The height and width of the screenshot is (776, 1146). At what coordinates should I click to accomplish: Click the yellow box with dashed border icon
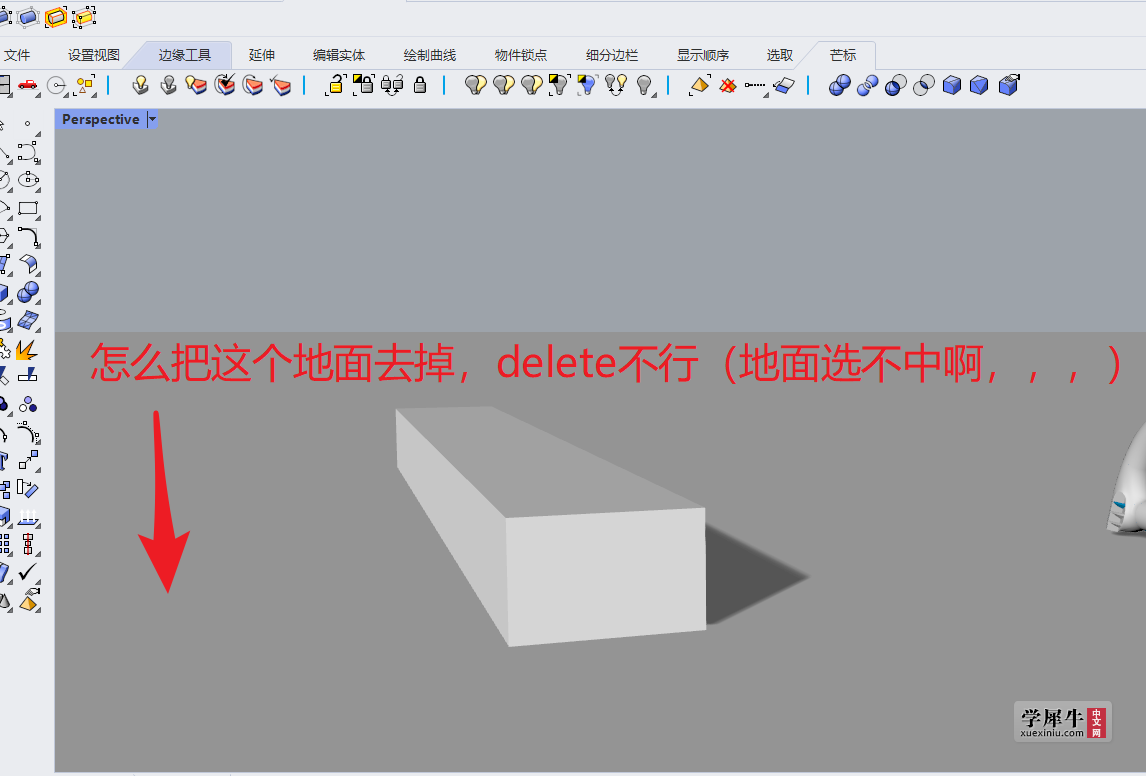(x=84, y=16)
